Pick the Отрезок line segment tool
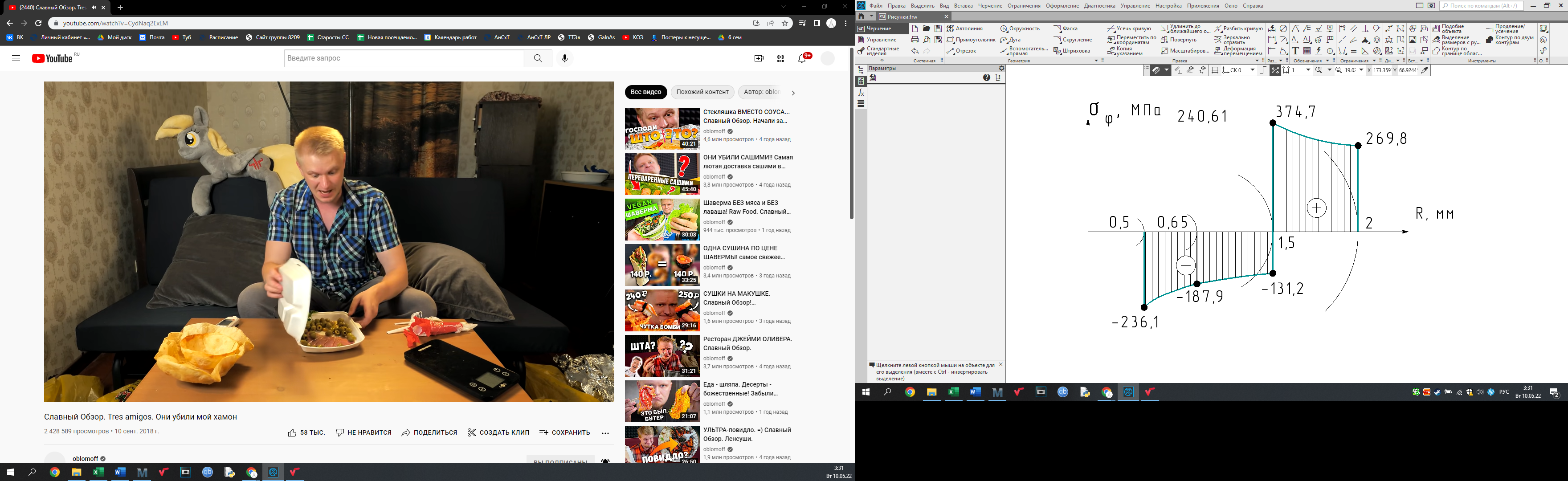This screenshot has width=1568, height=481. [962, 51]
